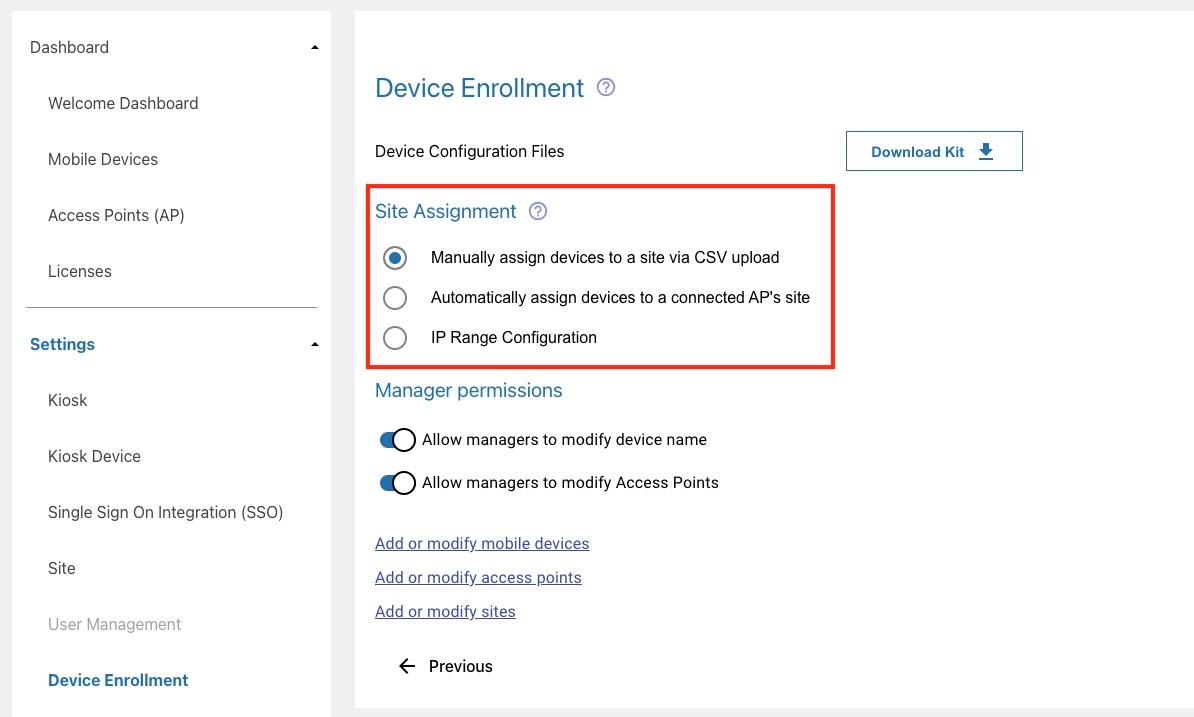The image size is (1194, 717).
Task: Open the Welcome Dashboard page
Action: 123,103
